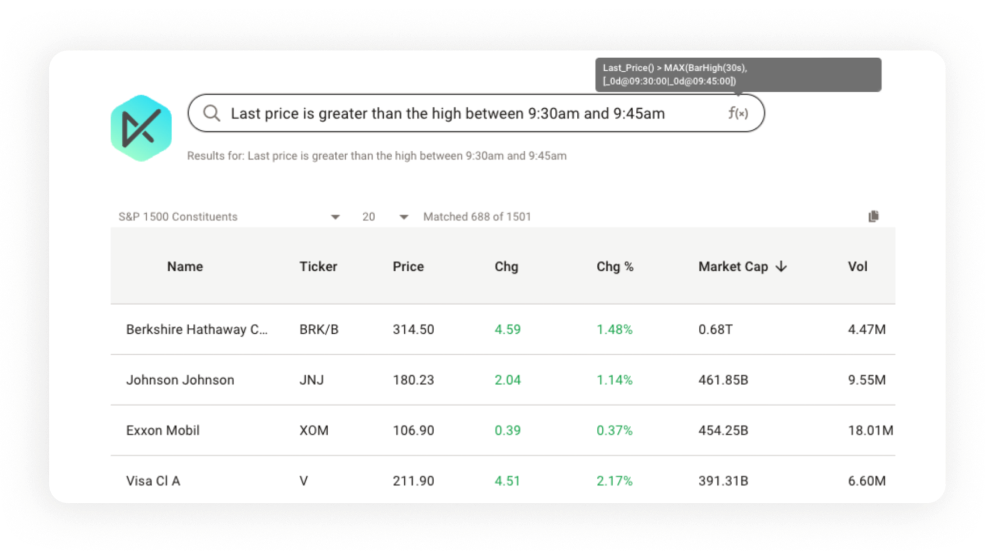Click the formula tooltip above search bar
This screenshot has height=560, width=985.
(738, 74)
